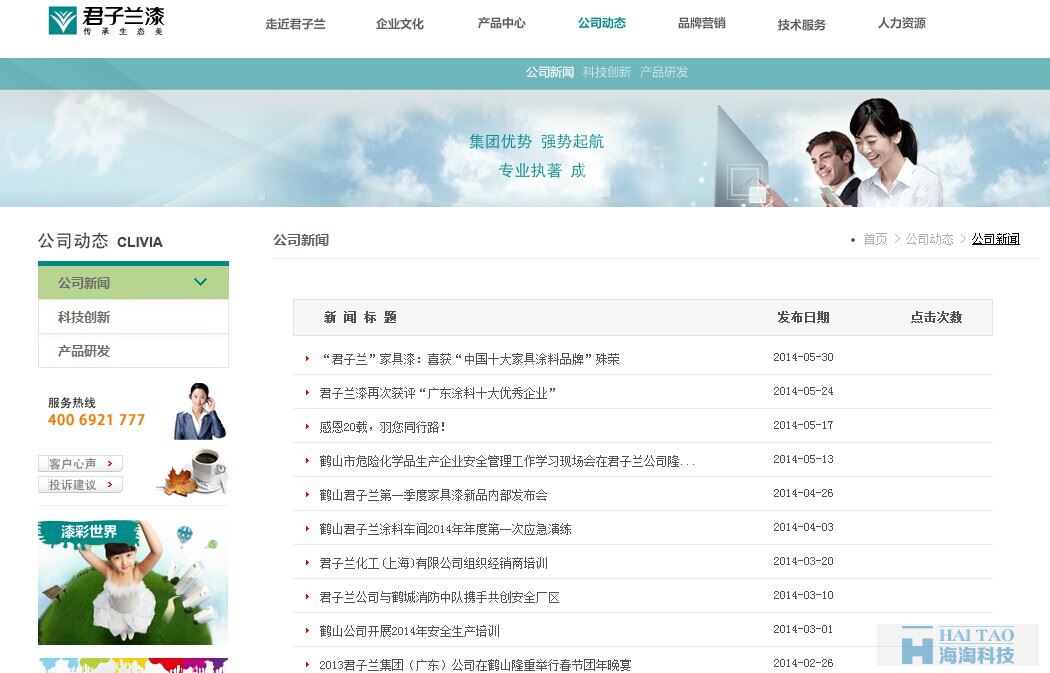Click the 公司动态 CLIVIA sidebar heading
Viewport: 1050px width, 673px height.
point(100,241)
